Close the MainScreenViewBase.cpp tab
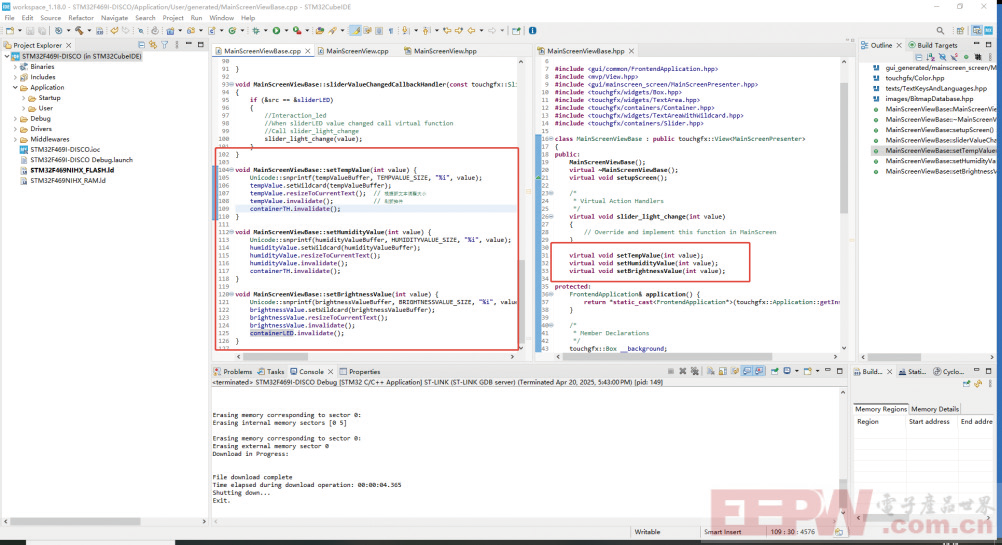The height and width of the screenshot is (545, 1002). click(x=308, y=51)
